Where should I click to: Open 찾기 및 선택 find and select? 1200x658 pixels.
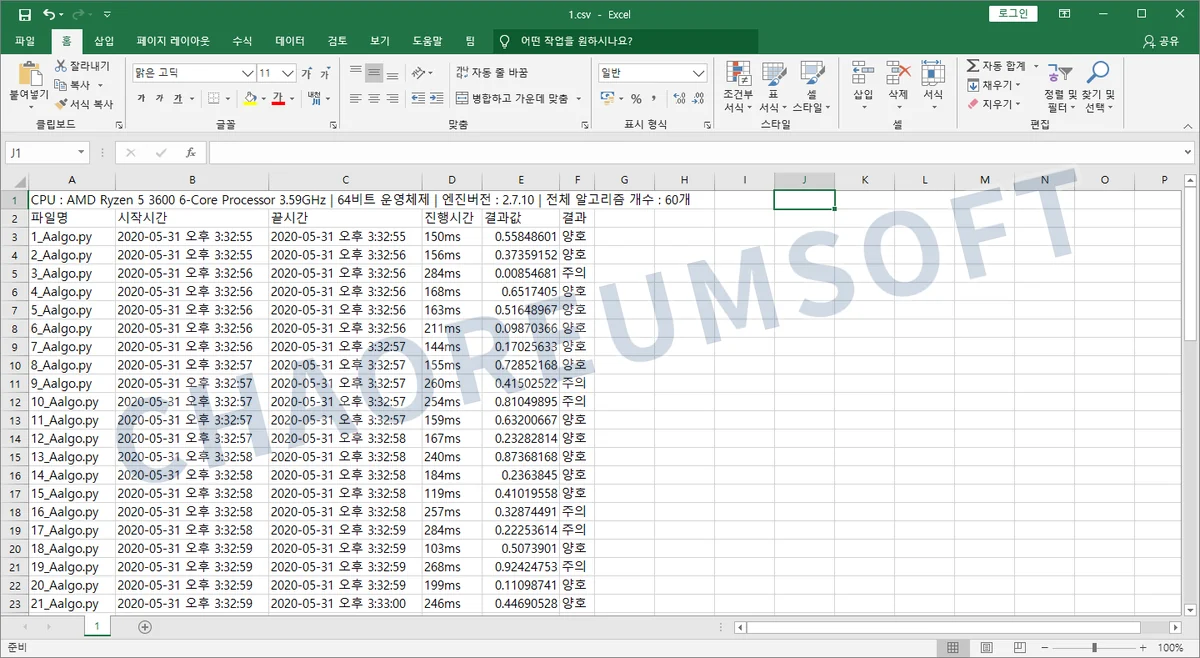click(x=1098, y=87)
